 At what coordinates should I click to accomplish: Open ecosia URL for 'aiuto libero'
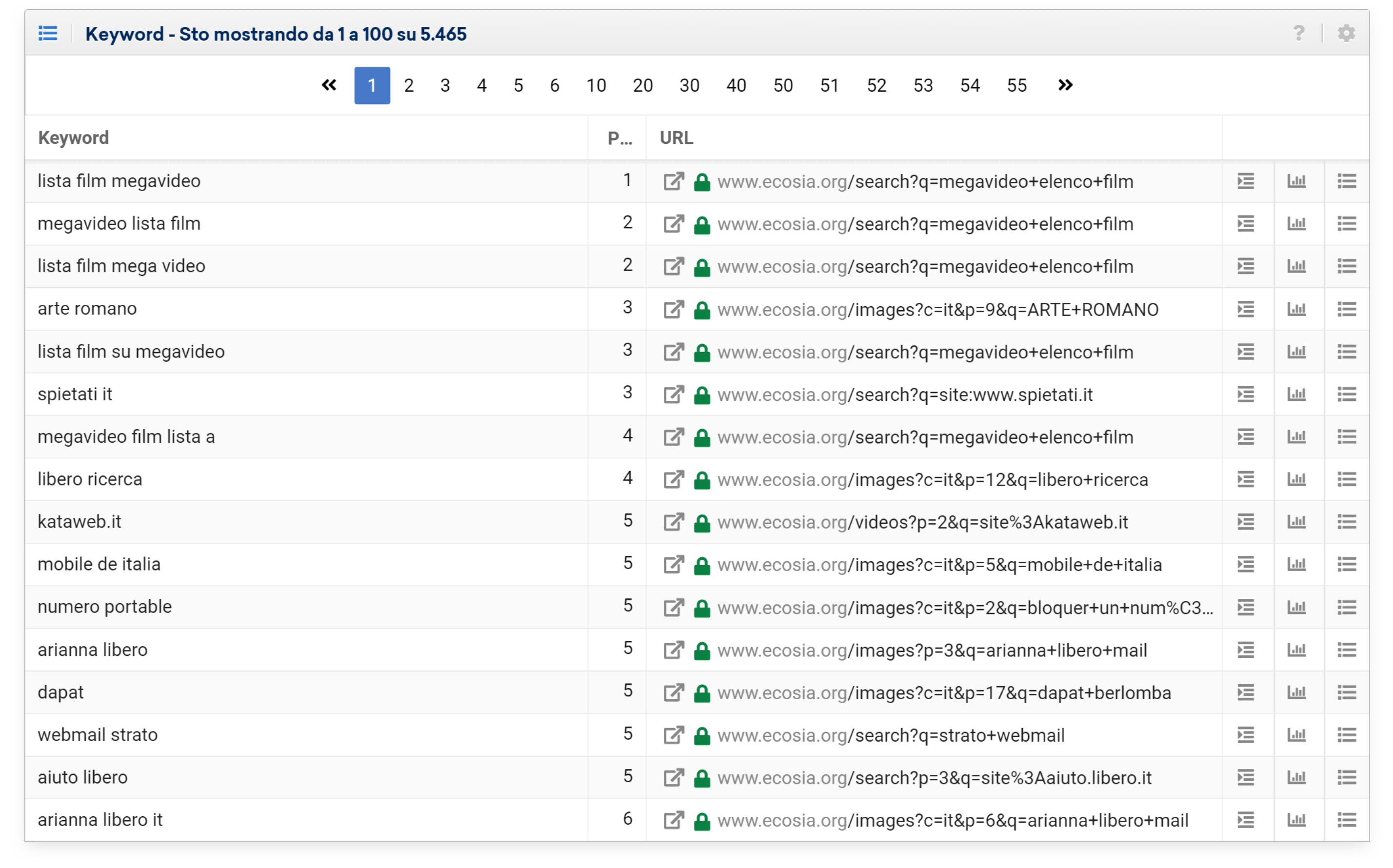tap(935, 777)
